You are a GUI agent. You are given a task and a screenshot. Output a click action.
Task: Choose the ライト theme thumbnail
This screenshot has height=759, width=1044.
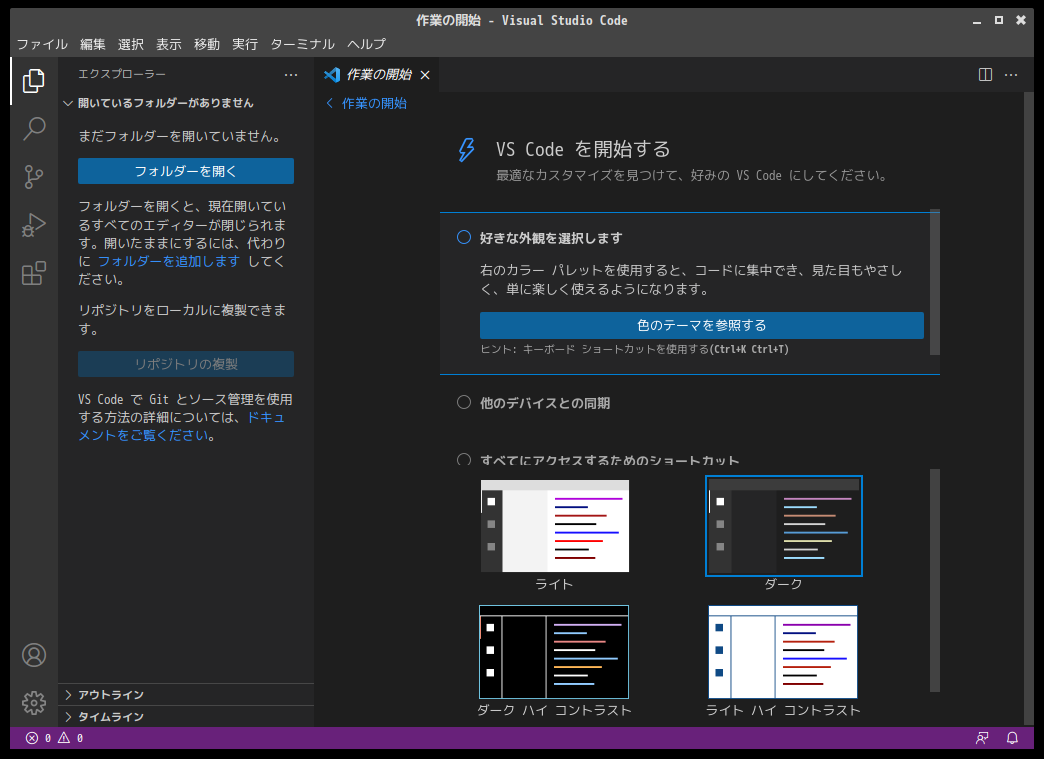click(x=555, y=526)
